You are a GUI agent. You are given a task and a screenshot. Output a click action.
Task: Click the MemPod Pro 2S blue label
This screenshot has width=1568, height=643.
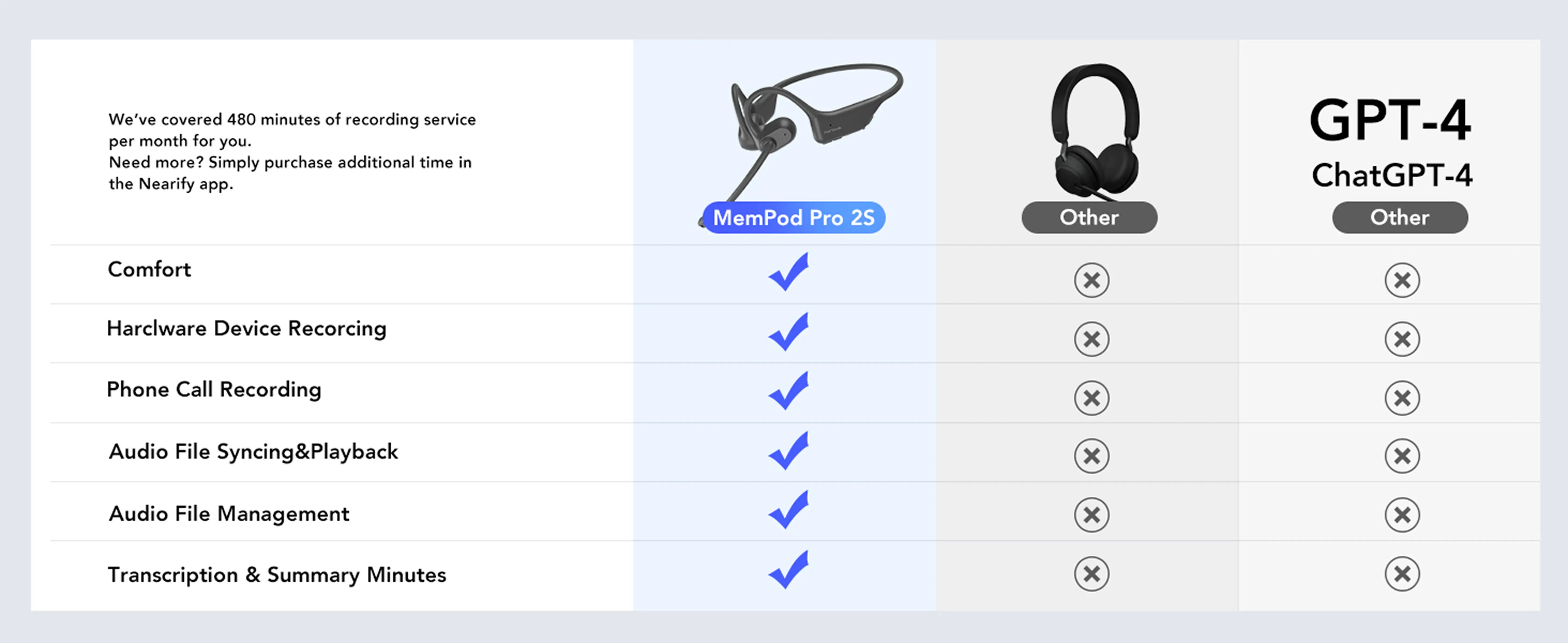click(x=794, y=217)
